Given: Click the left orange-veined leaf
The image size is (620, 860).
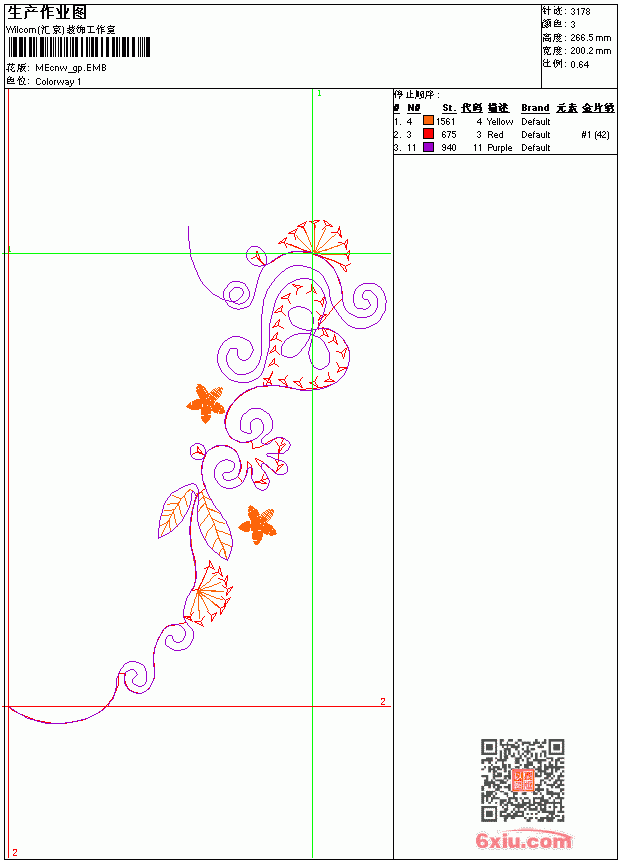Looking at the screenshot, I should [x=177, y=511].
